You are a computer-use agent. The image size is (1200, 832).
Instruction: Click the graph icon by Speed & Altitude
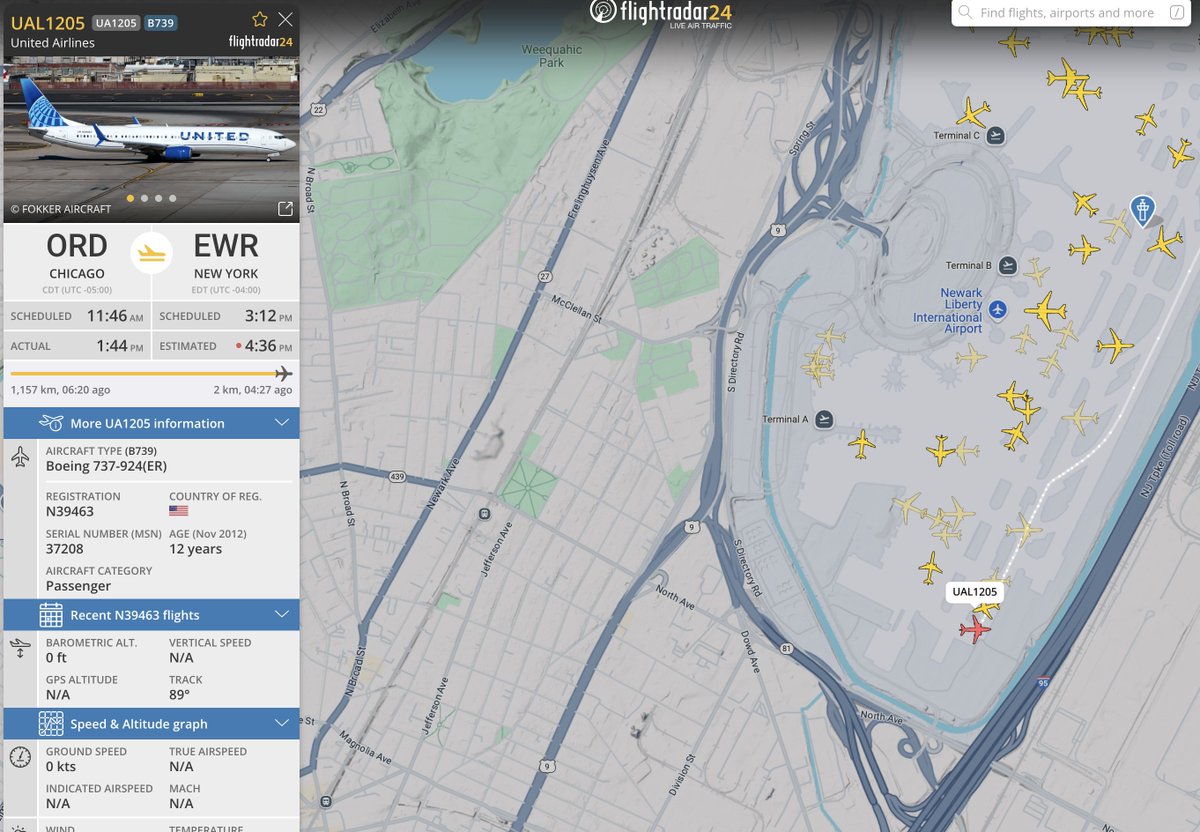click(51, 724)
